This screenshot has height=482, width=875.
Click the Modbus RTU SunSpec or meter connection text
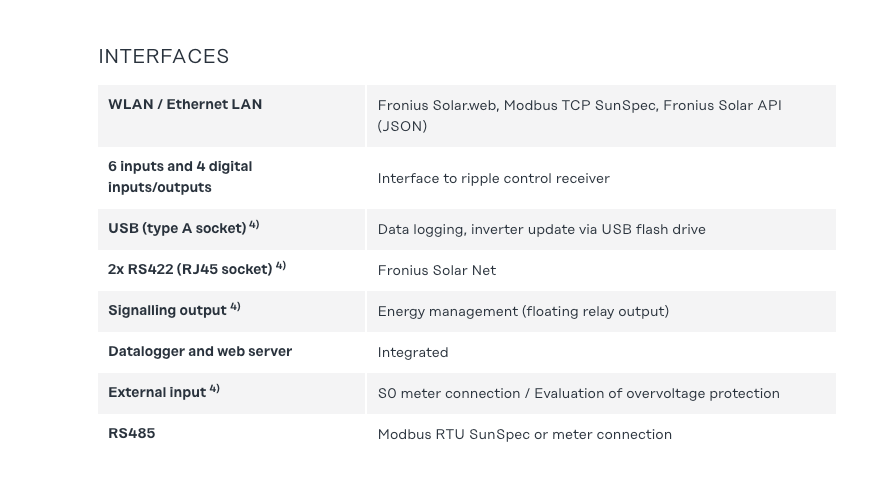(x=524, y=434)
